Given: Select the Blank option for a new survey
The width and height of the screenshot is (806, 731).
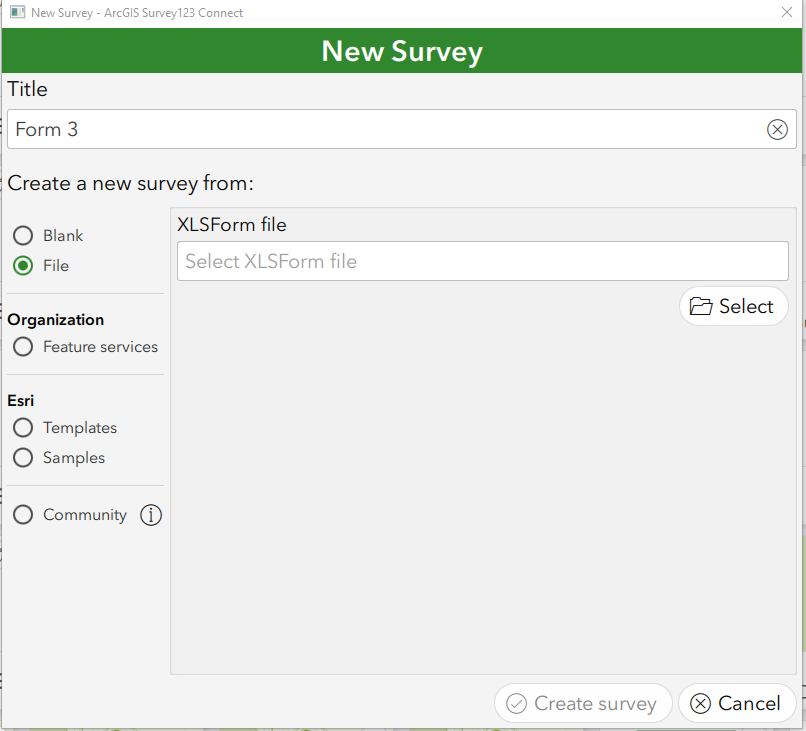Looking at the screenshot, I should pos(23,235).
